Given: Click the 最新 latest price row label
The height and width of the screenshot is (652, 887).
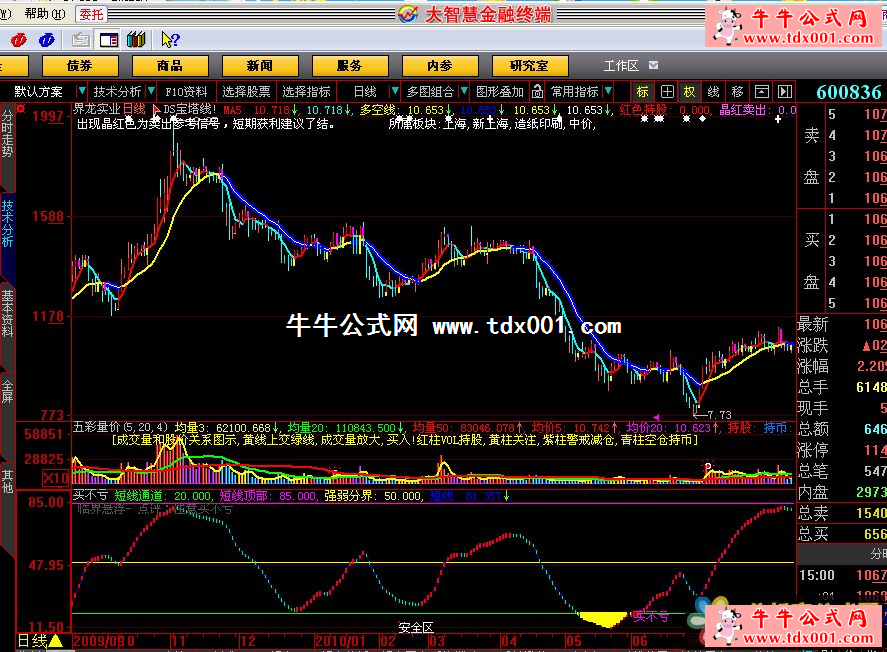Looking at the screenshot, I should pyautogui.click(x=813, y=324).
